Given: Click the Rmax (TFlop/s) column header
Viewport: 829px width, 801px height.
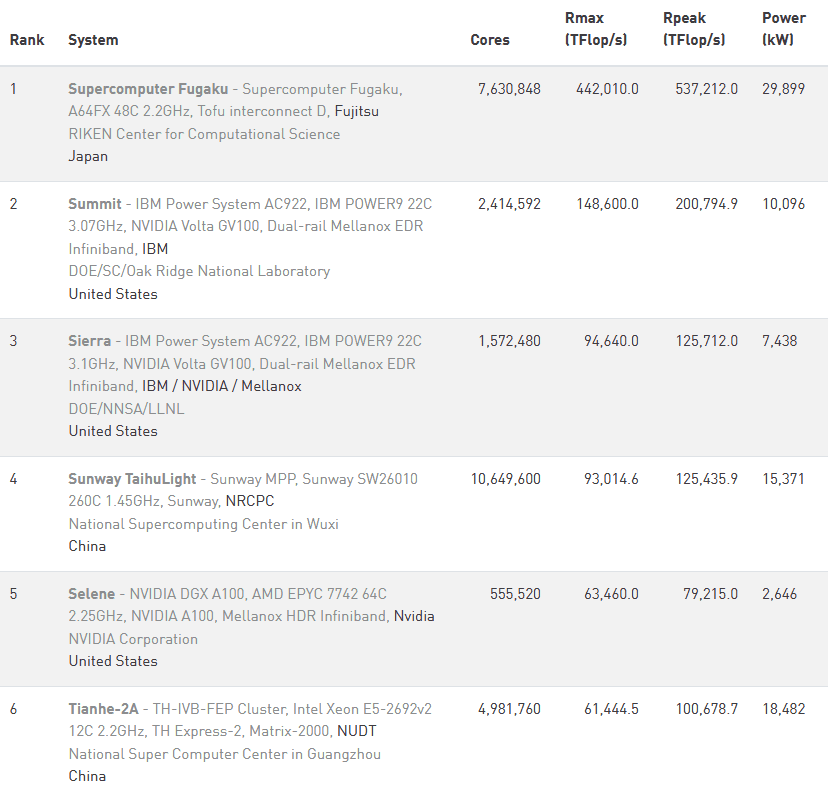Looking at the screenshot, I should [596, 29].
